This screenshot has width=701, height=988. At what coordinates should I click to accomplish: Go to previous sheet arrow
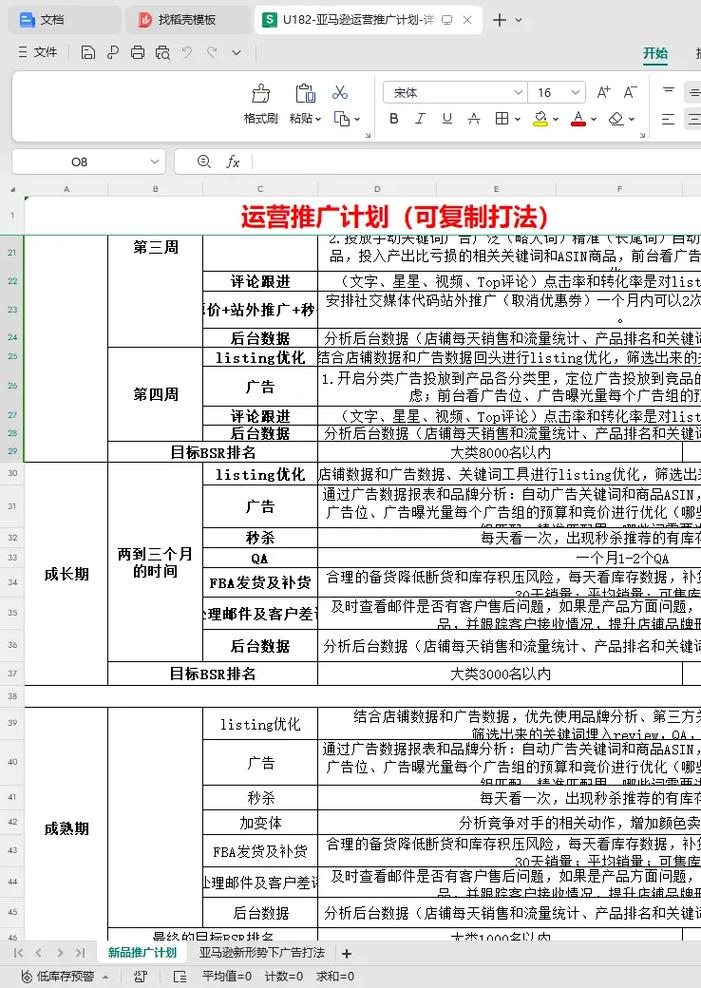[x=39, y=953]
